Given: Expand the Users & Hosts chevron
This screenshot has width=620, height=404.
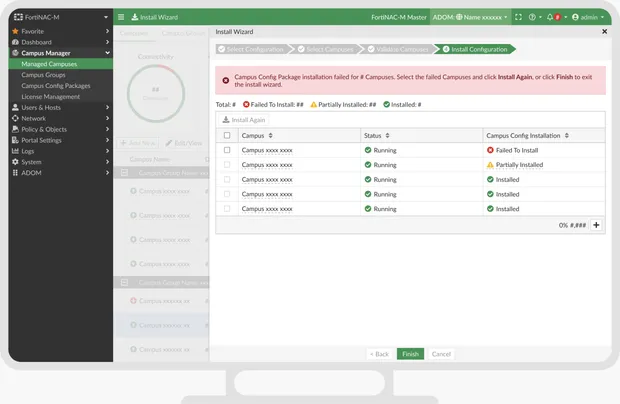Looking at the screenshot, I should click(107, 107).
